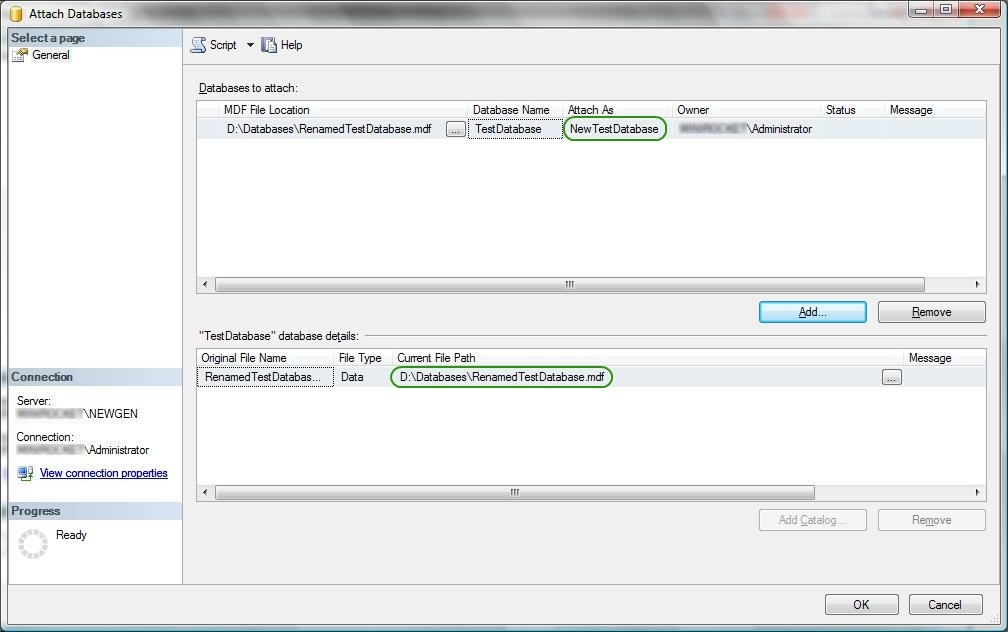
Task: Click the Add Catalog... button
Action: click(813, 520)
